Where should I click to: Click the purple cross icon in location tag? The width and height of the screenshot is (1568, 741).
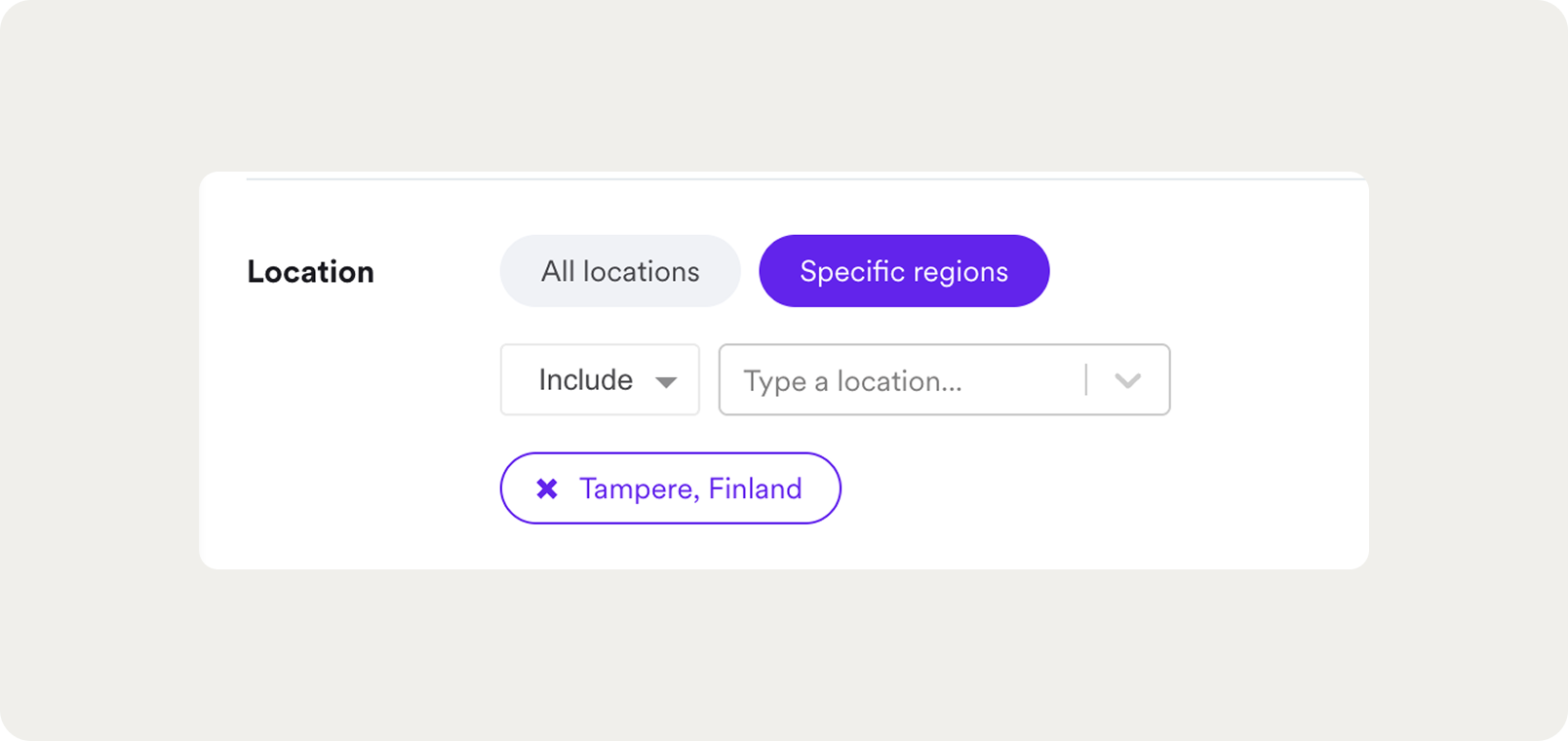pos(545,487)
